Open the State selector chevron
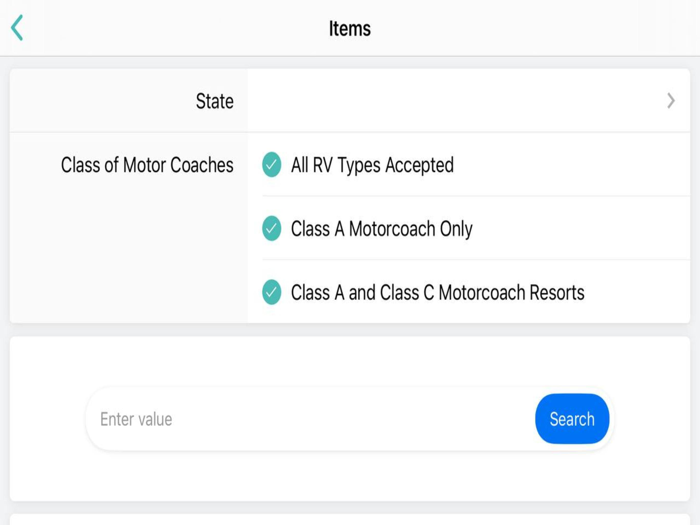Screen dimensions: 700x525 coord(671,101)
